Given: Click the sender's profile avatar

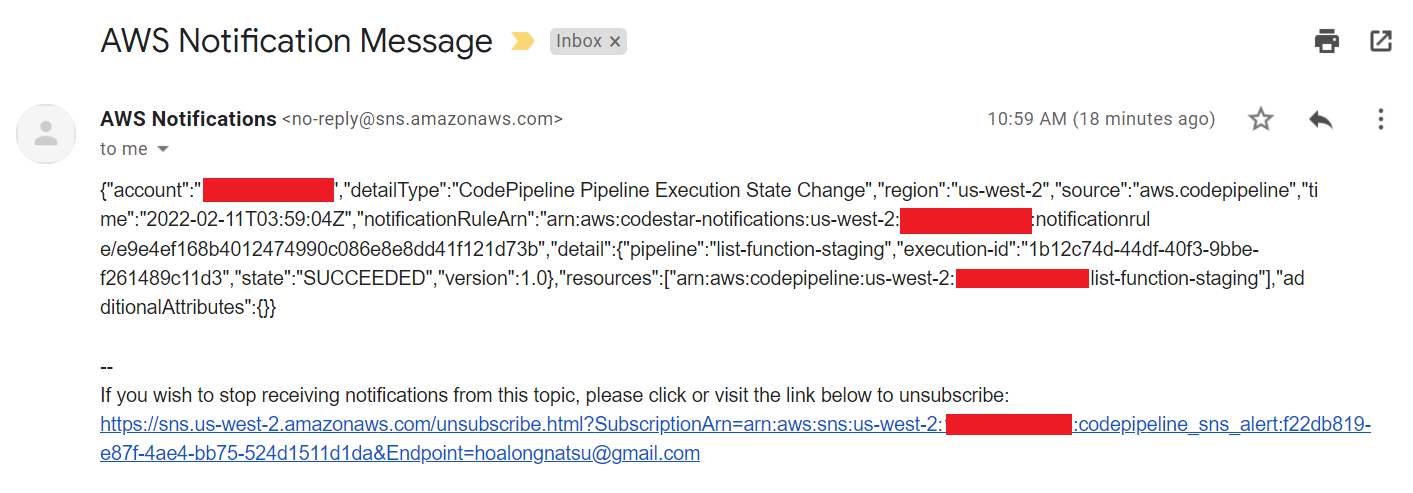Looking at the screenshot, I should [x=46, y=133].
